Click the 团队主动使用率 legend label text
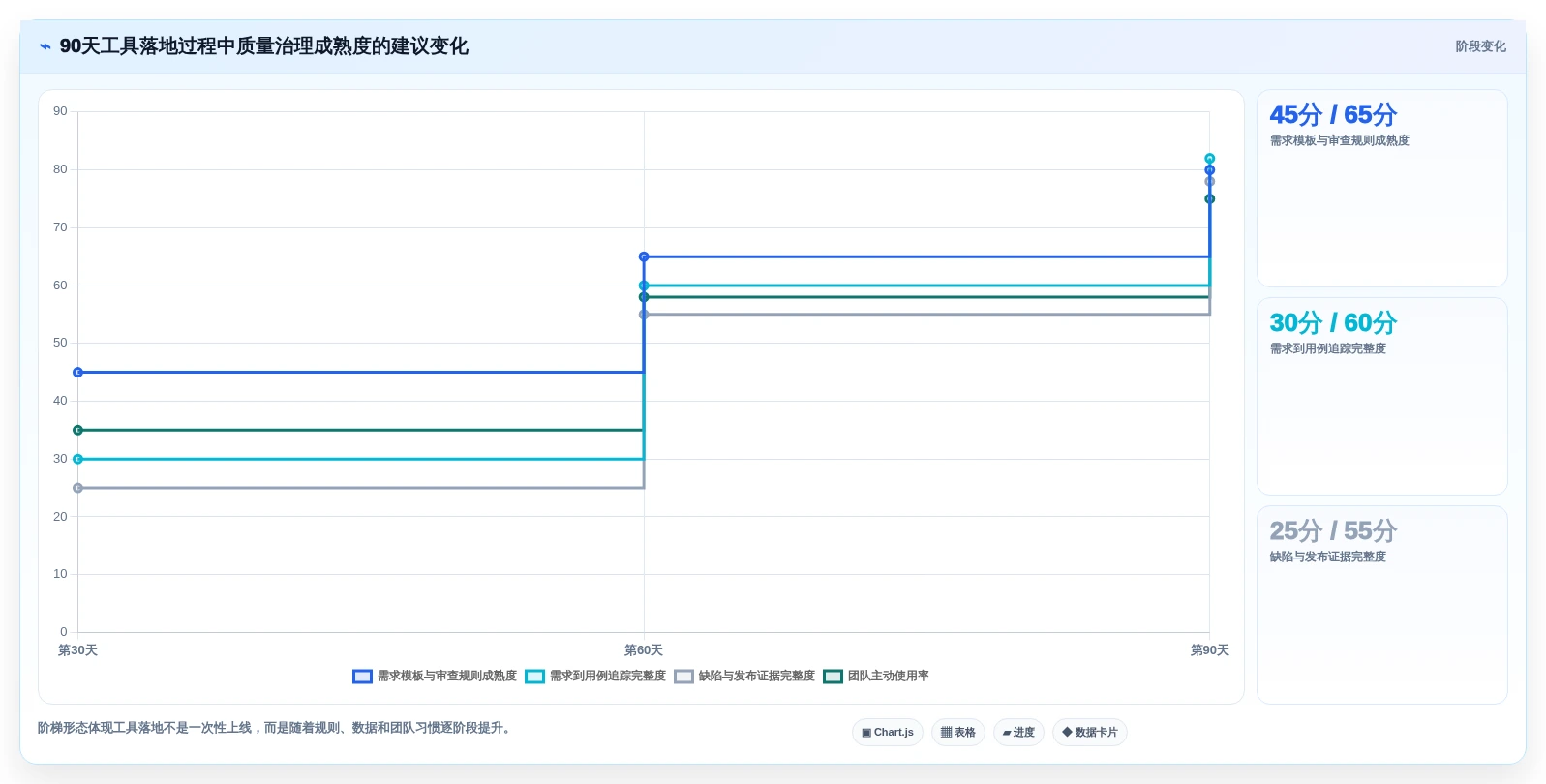The height and width of the screenshot is (784, 1546). [x=889, y=677]
